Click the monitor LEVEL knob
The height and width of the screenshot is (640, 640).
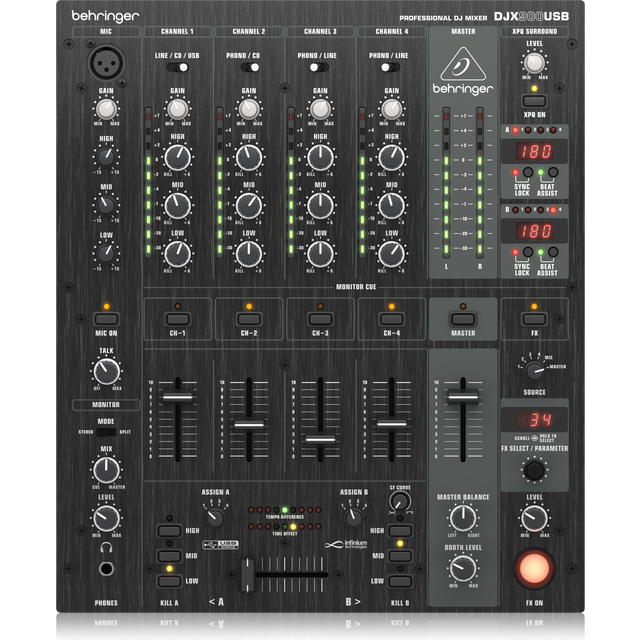(107, 518)
